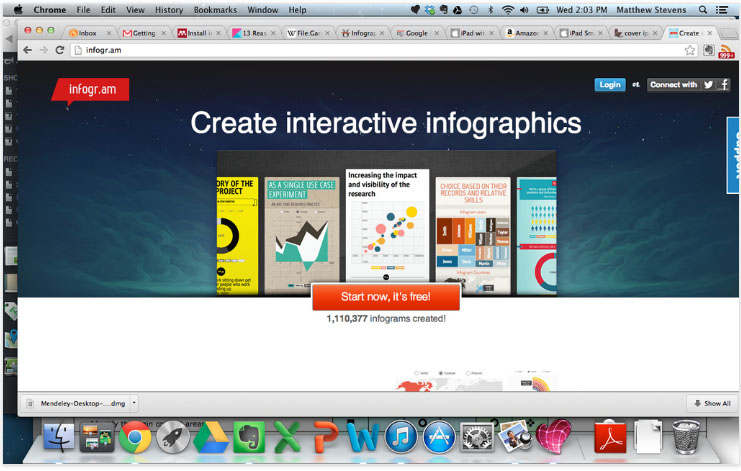Screen dimensions: 741x471
Task: Open Finder from the Dock
Action: 59,437
